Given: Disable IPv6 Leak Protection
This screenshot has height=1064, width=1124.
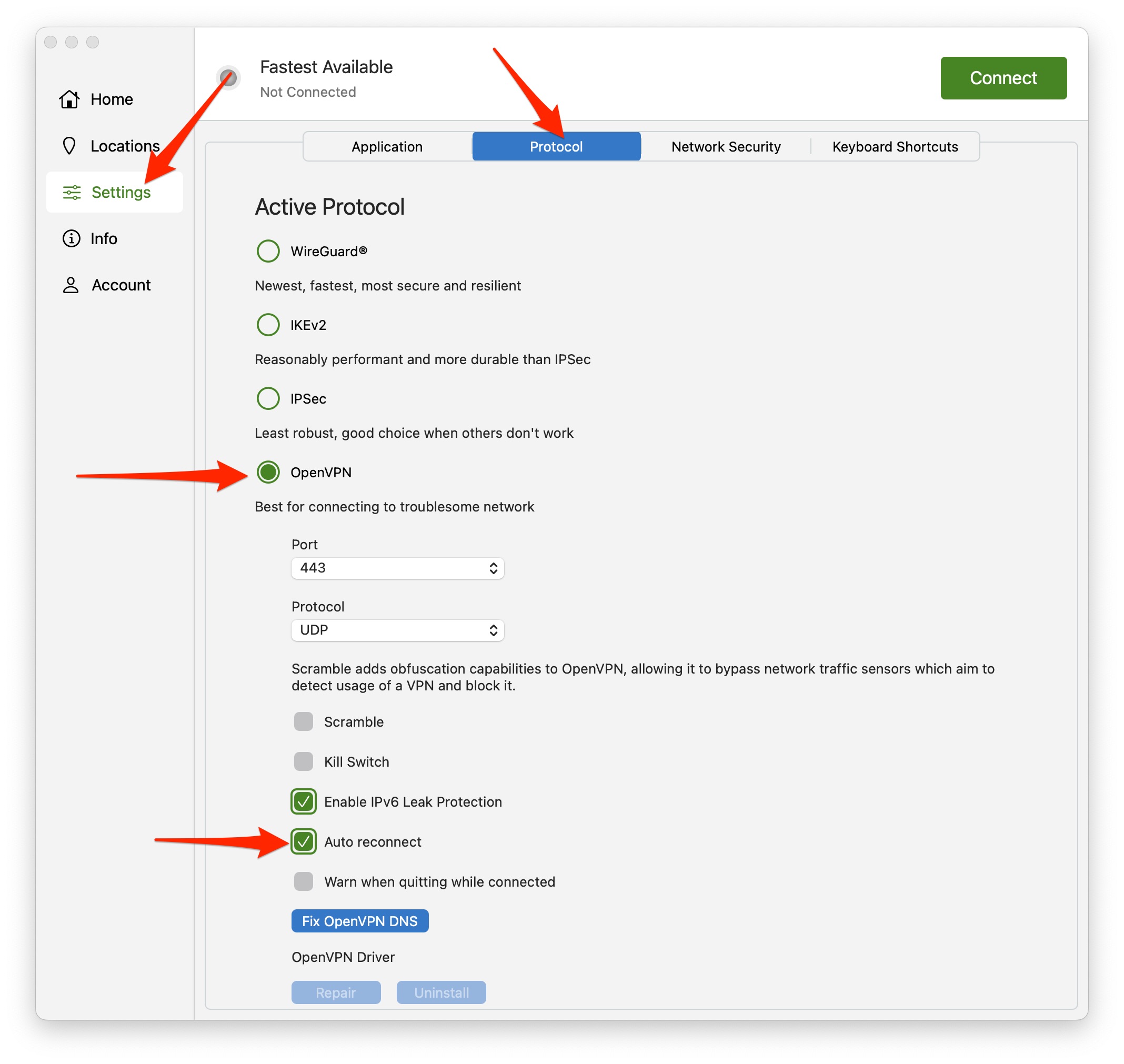Looking at the screenshot, I should pyautogui.click(x=304, y=801).
